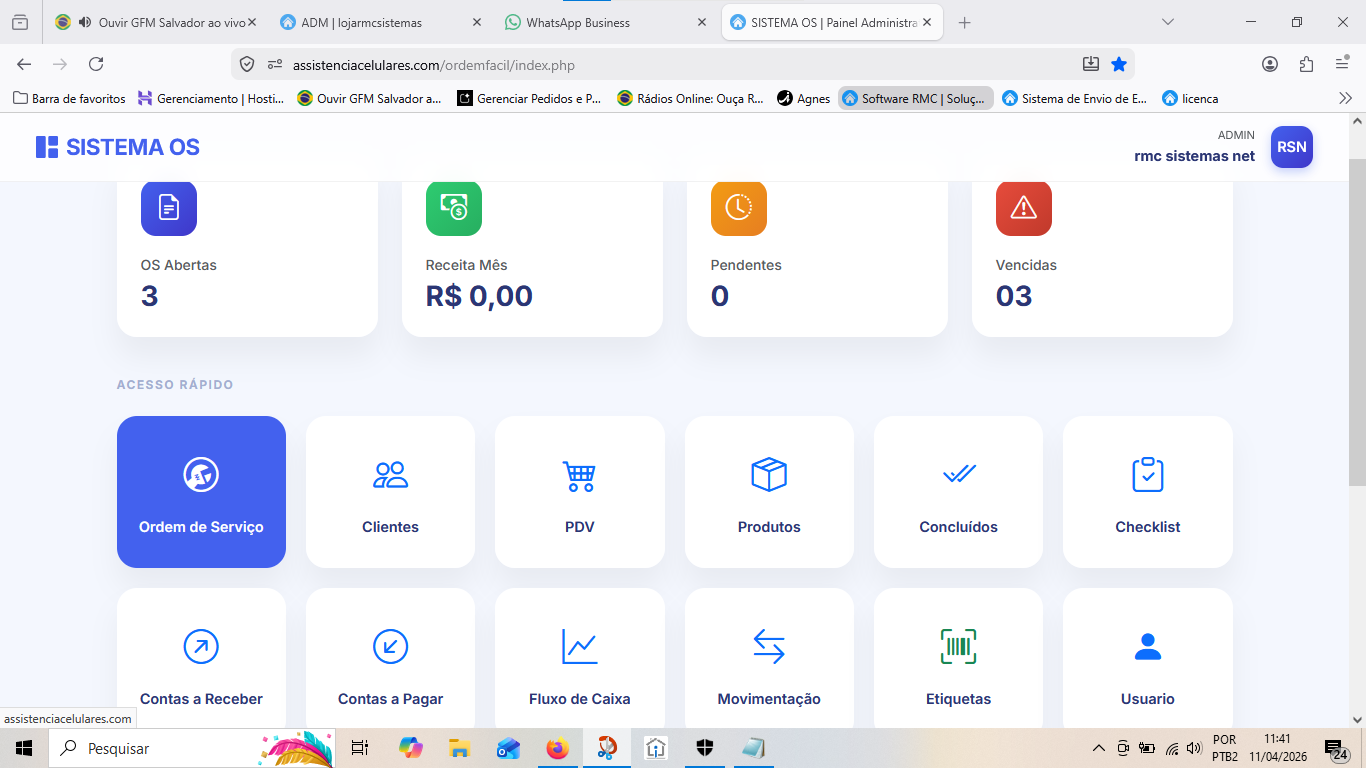
Task: Go back to the previous page
Action: pos(24,64)
